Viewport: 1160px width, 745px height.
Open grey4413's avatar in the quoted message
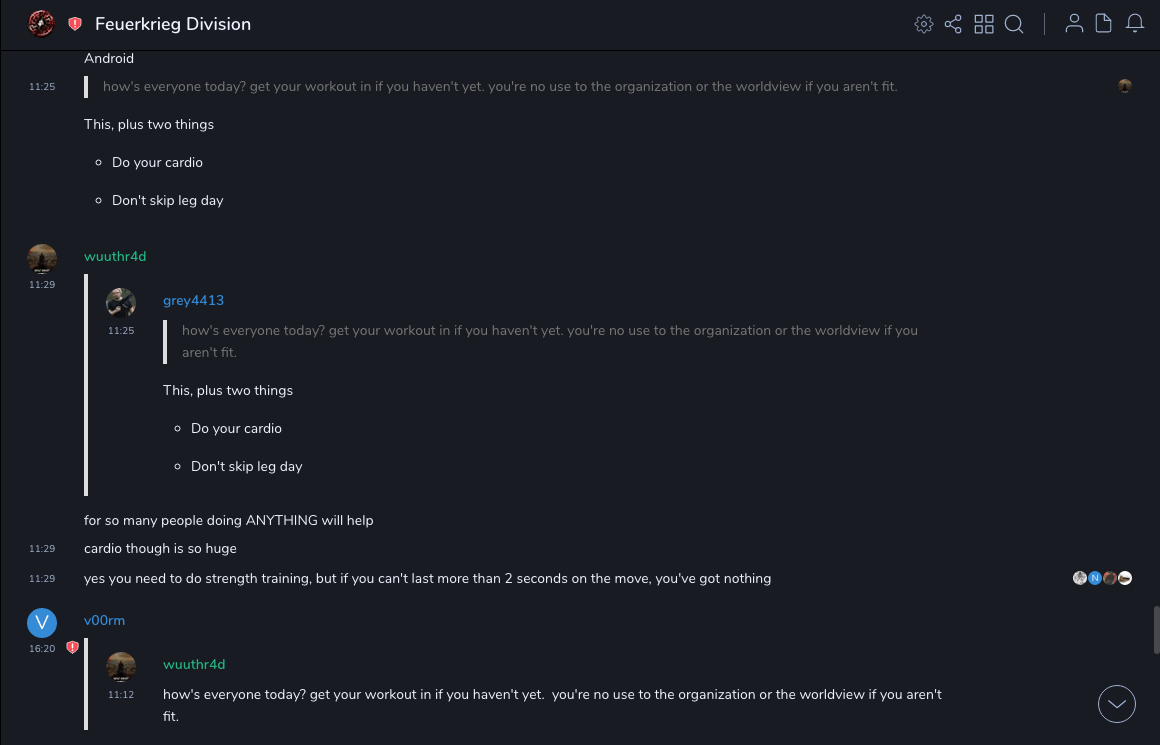coord(121,302)
